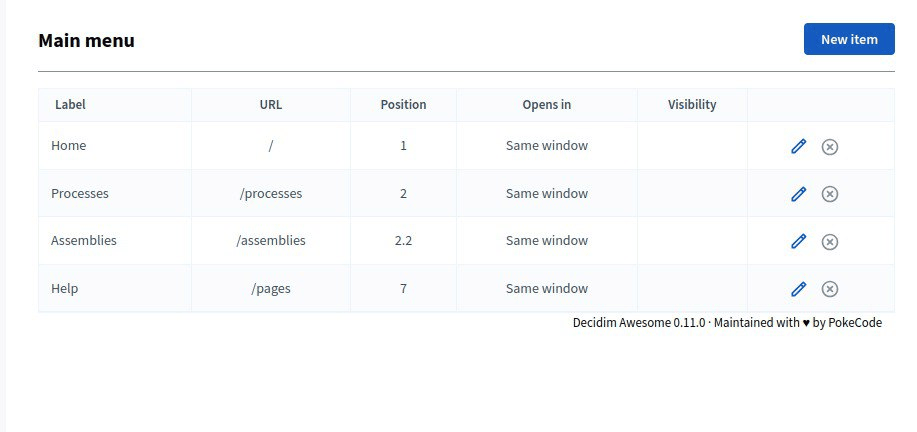Click the Position column header
Image resolution: width=917 pixels, height=432 pixels.
coord(404,105)
